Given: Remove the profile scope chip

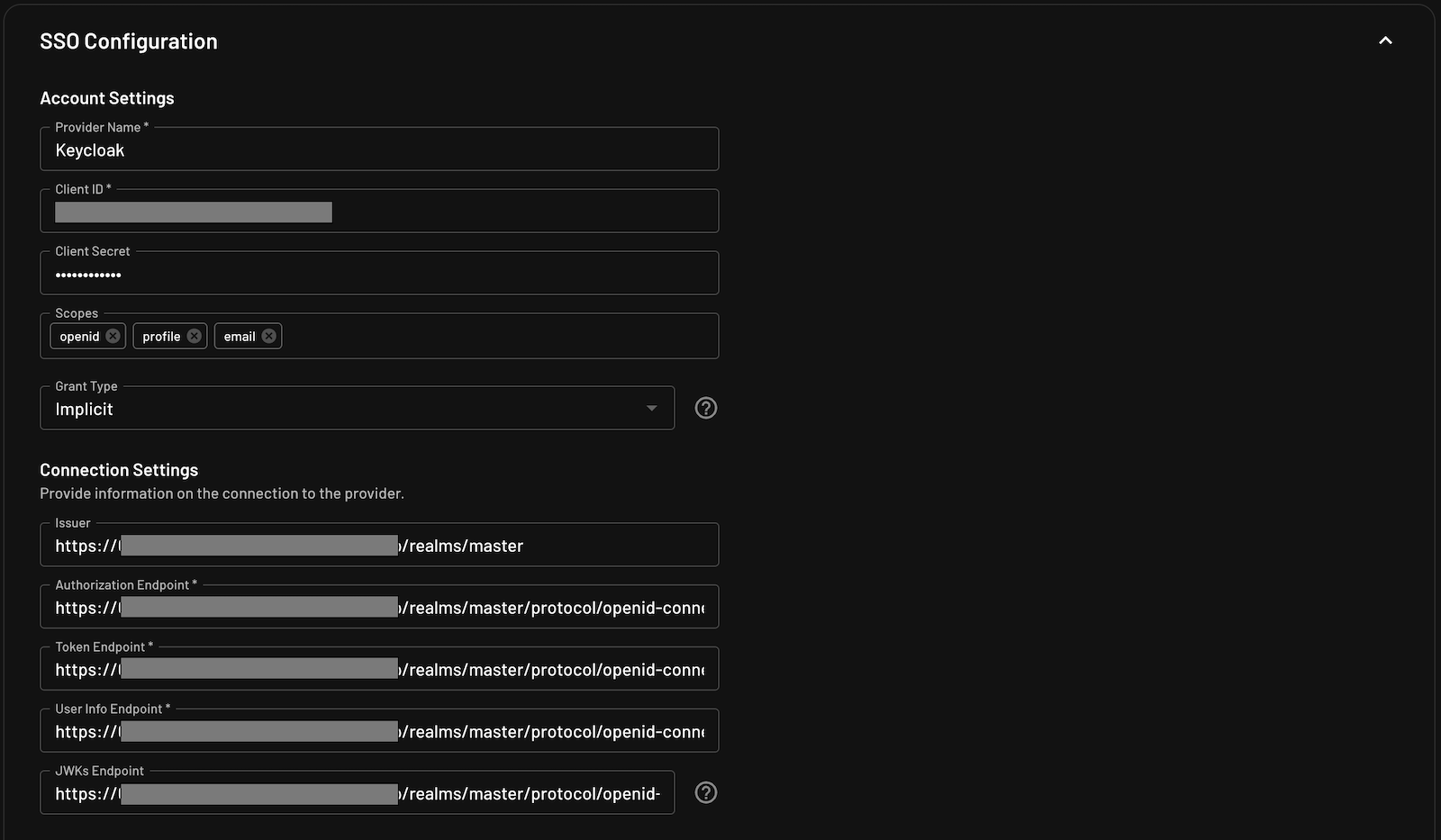Looking at the screenshot, I should (x=195, y=335).
